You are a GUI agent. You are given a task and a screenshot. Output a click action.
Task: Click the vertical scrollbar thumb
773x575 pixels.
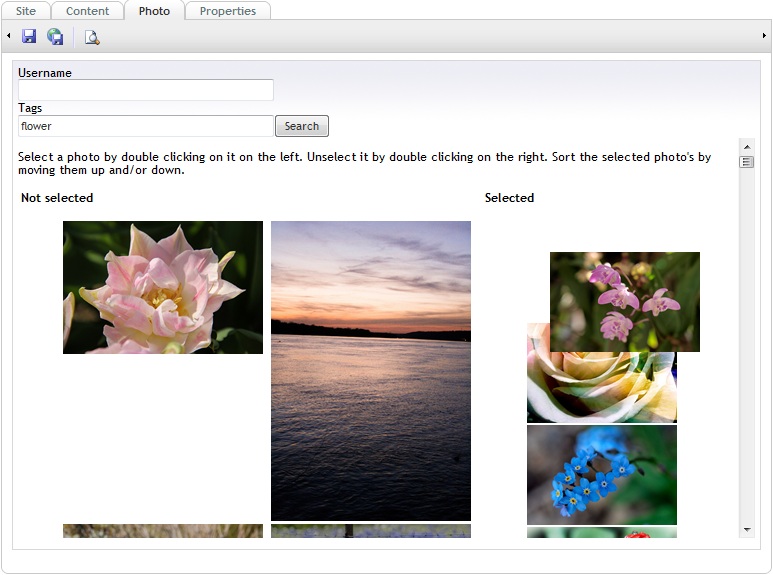coord(747,162)
